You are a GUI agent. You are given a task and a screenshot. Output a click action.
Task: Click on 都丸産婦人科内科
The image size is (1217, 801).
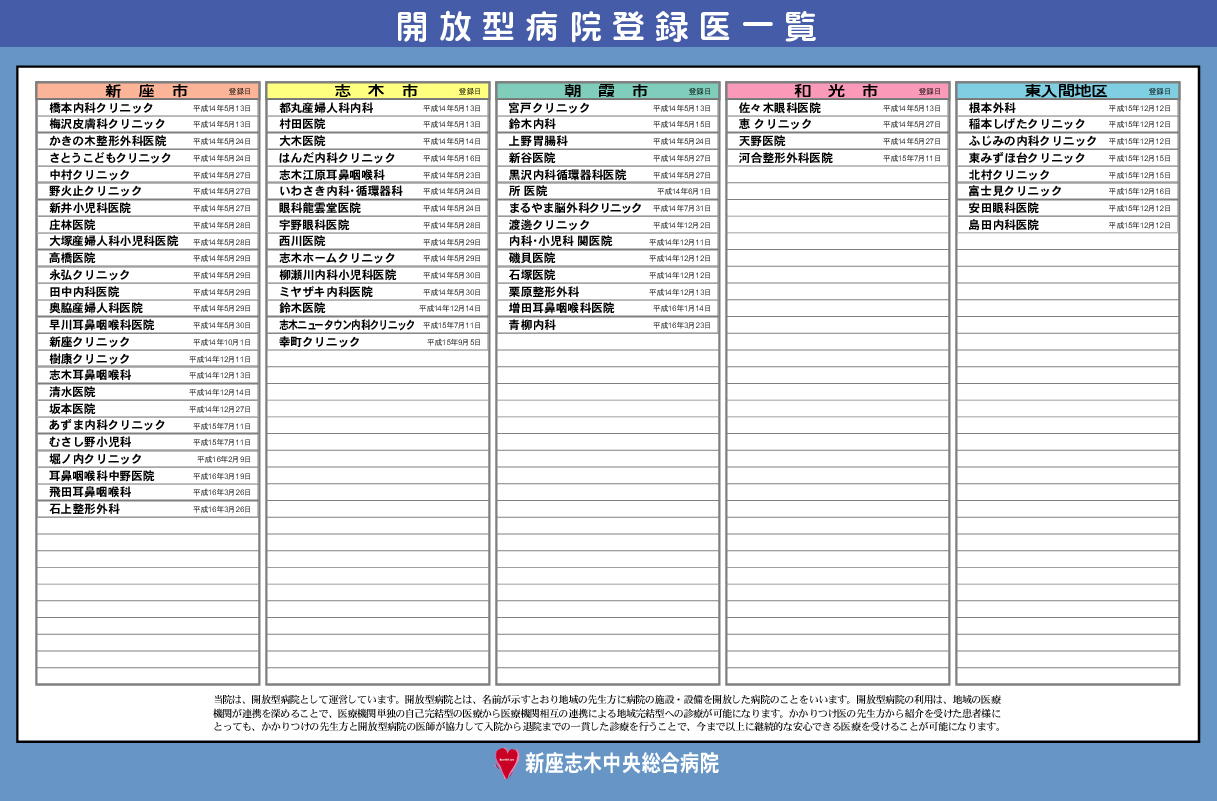(x=377, y=108)
